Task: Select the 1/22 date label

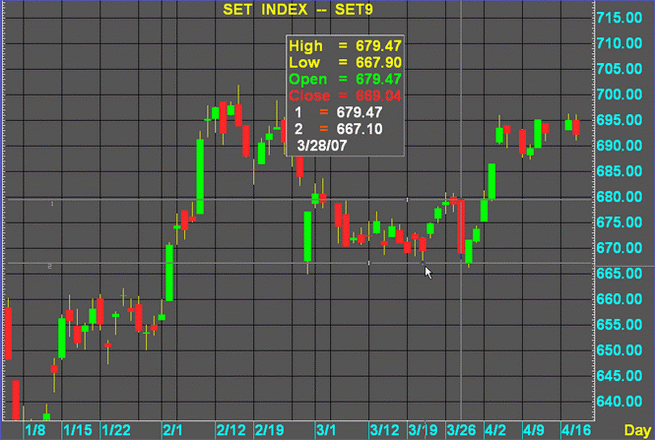Action: (116, 430)
